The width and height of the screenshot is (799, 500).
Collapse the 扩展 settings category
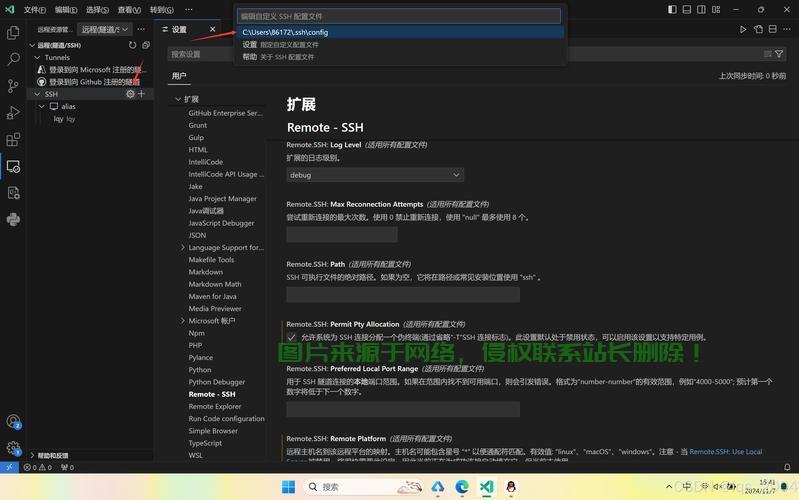coord(178,99)
